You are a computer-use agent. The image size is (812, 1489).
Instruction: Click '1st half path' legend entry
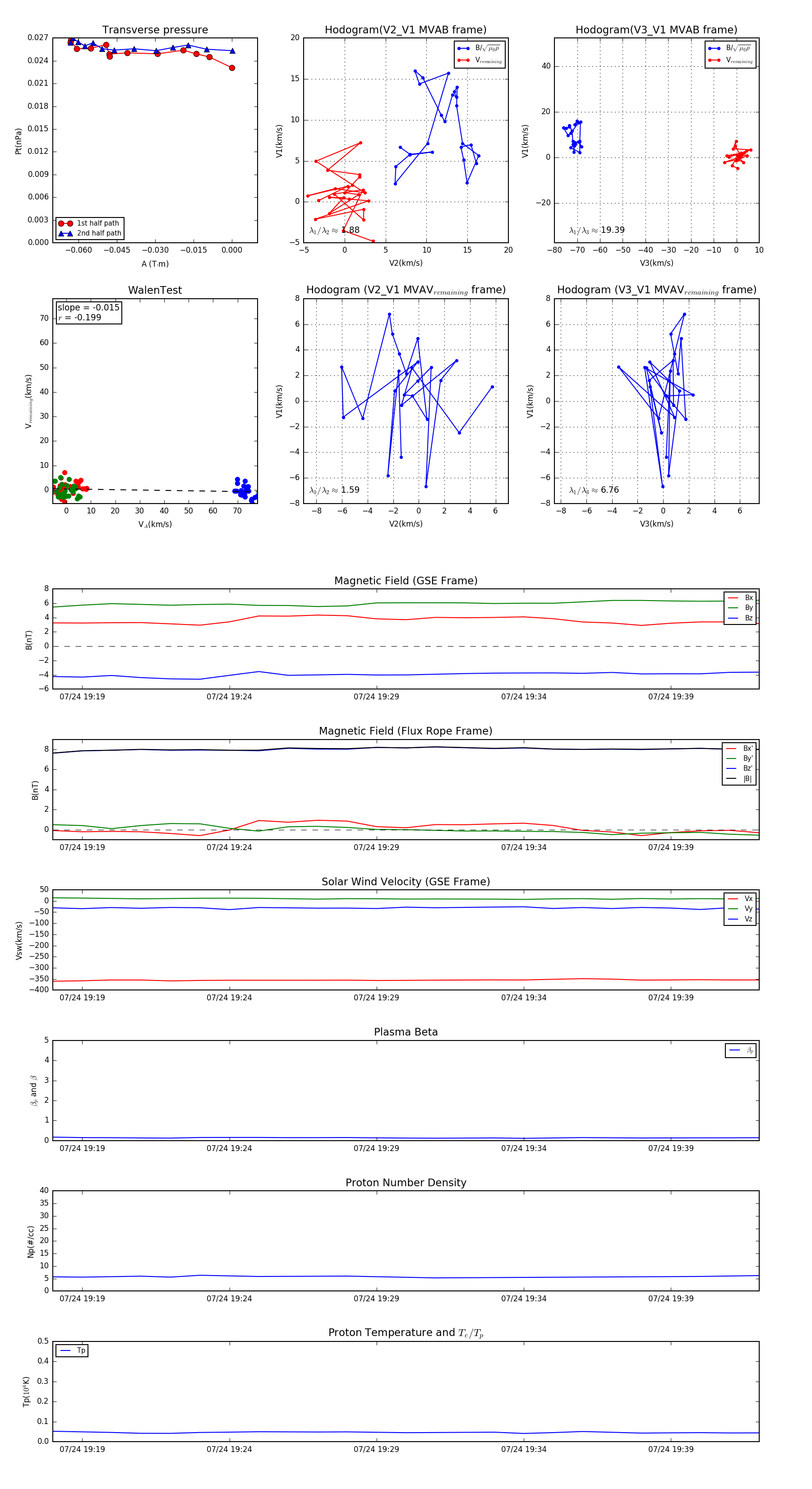[x=90, y=223]
